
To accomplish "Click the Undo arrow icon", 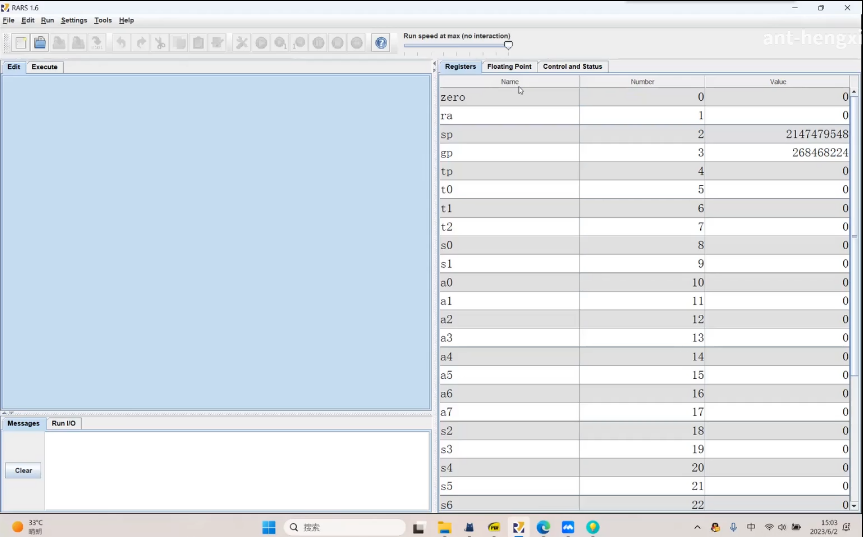I will point(121,43).
